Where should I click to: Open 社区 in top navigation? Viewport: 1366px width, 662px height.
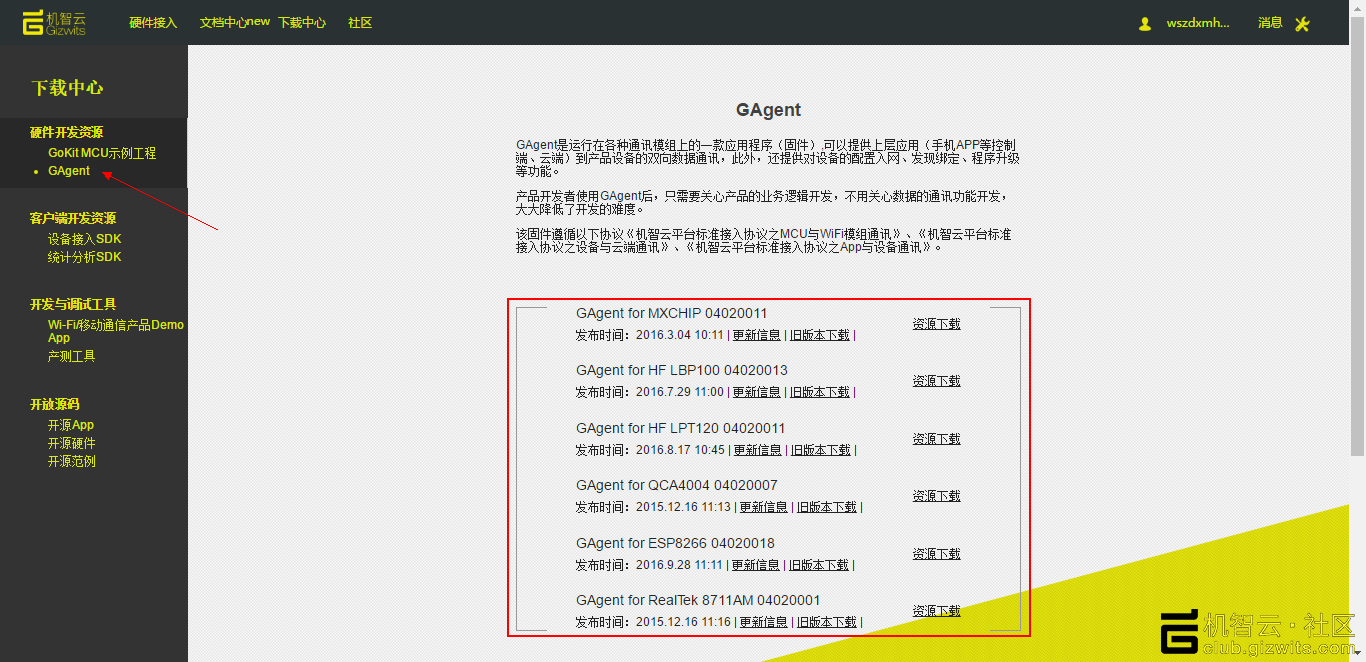[360, 22]
